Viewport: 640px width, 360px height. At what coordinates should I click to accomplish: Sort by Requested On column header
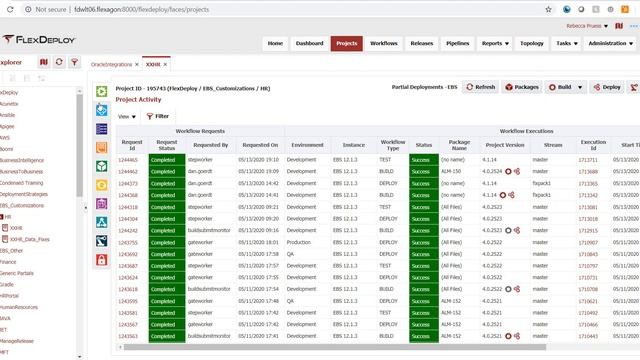coord(260,145)
